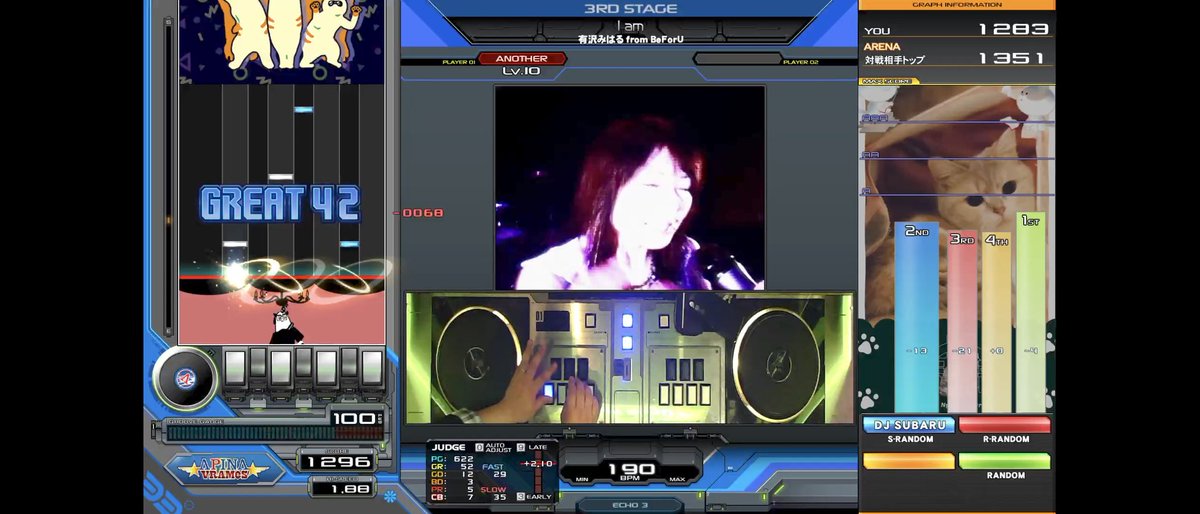Click the 'Lv.10' level text

coord(521,71)
